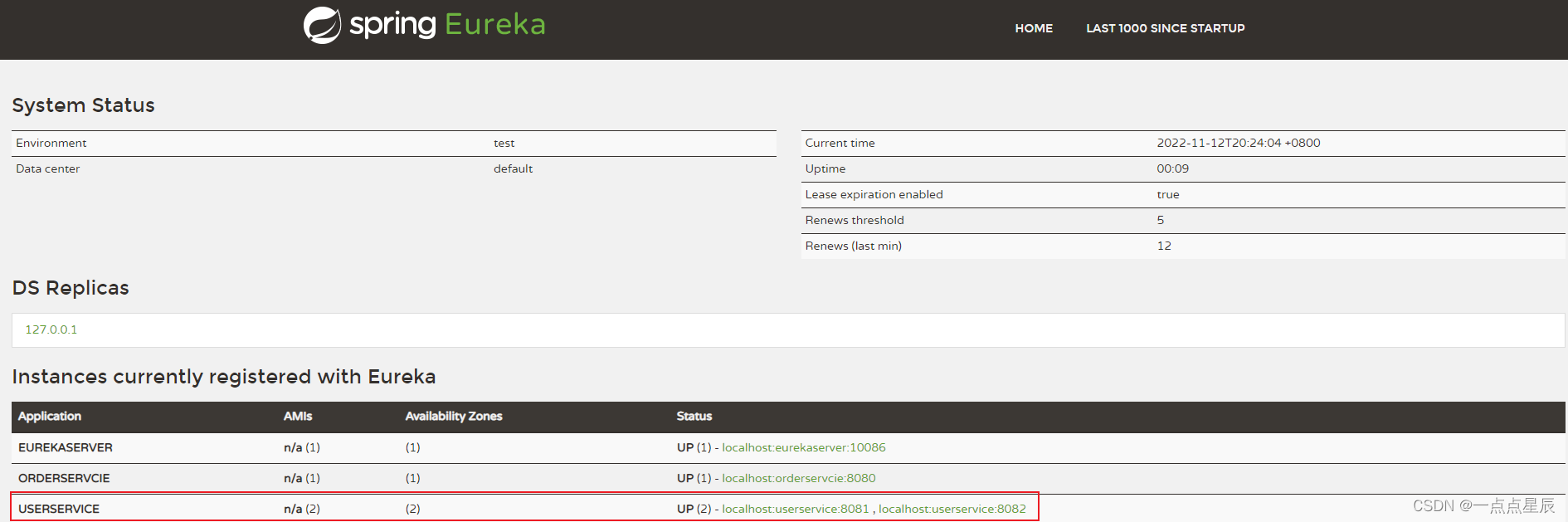
Task: Open localhost:eurekaserver:10086 instance link
Action: (x=804, y=447)
